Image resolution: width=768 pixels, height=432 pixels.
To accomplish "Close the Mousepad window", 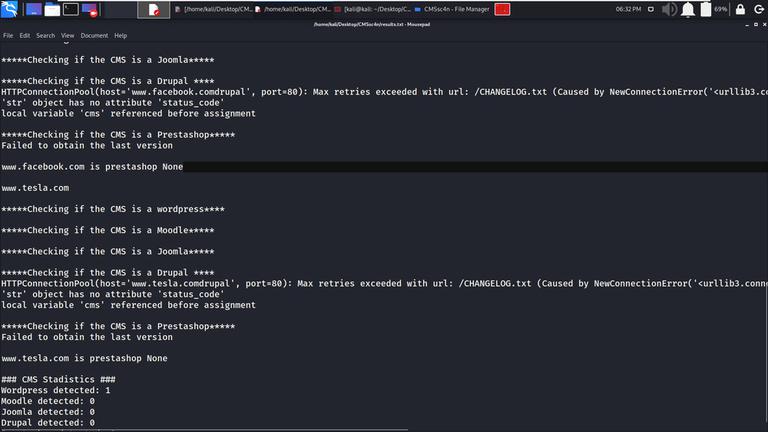I will [x=765, y=24].
